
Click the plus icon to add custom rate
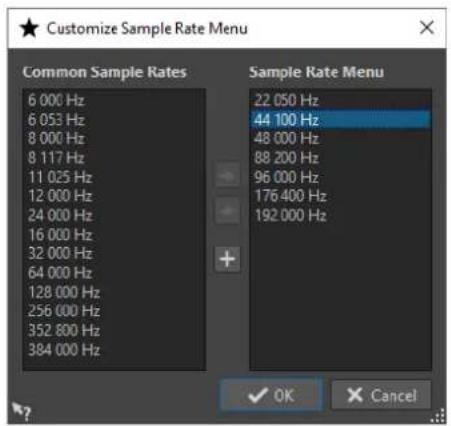227,259
